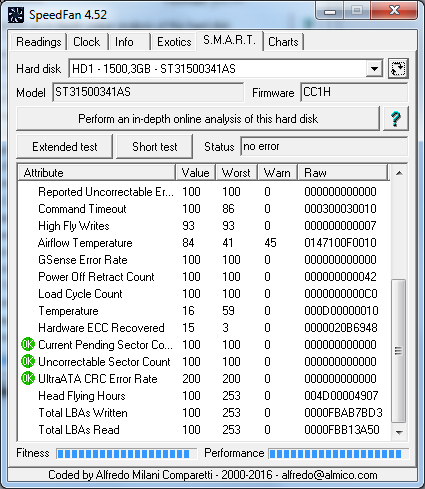
Task: Click the Performance progress bar
Action: click(x=338, y=454)
